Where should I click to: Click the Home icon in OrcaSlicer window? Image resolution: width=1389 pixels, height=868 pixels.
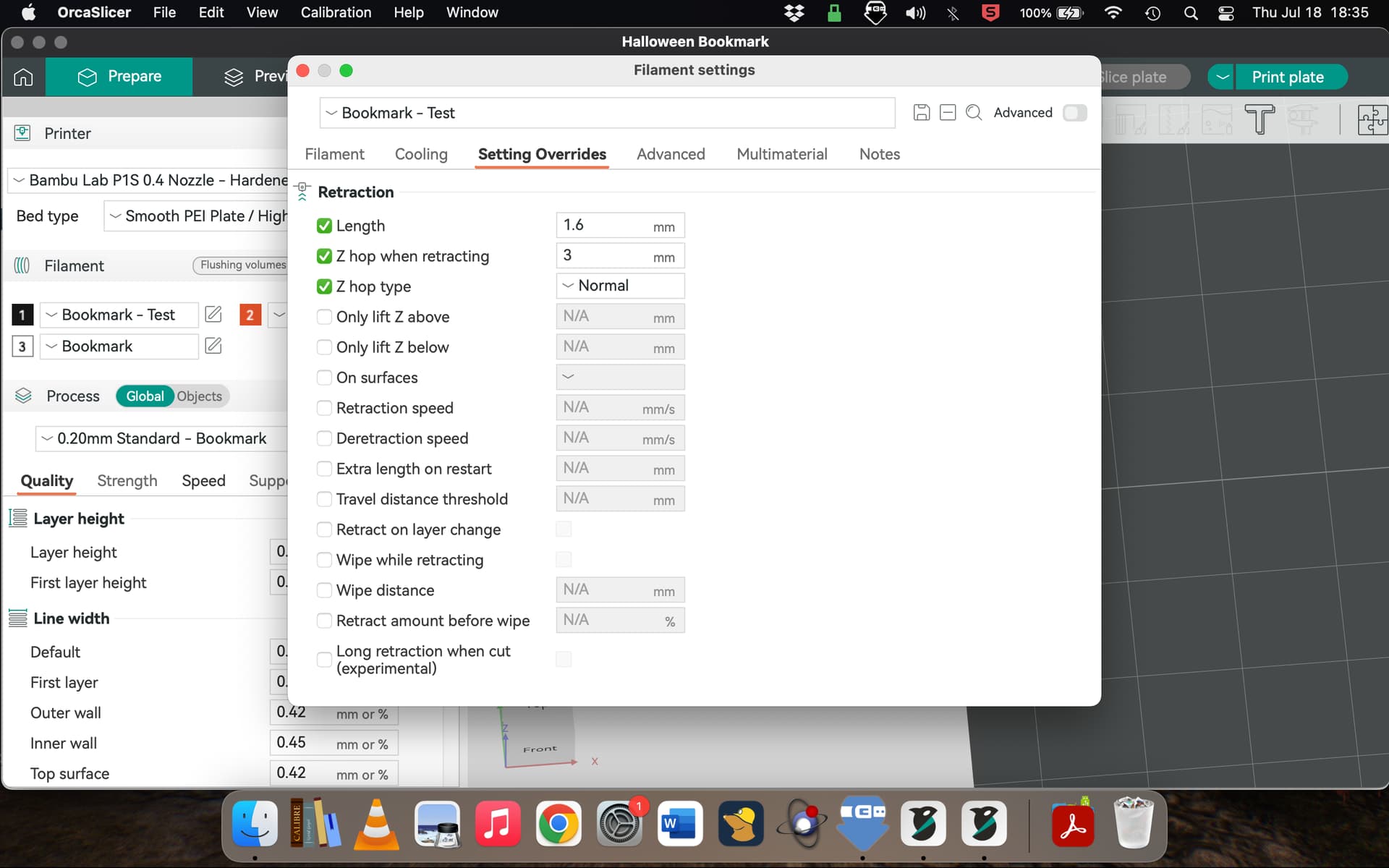point(23,77)
